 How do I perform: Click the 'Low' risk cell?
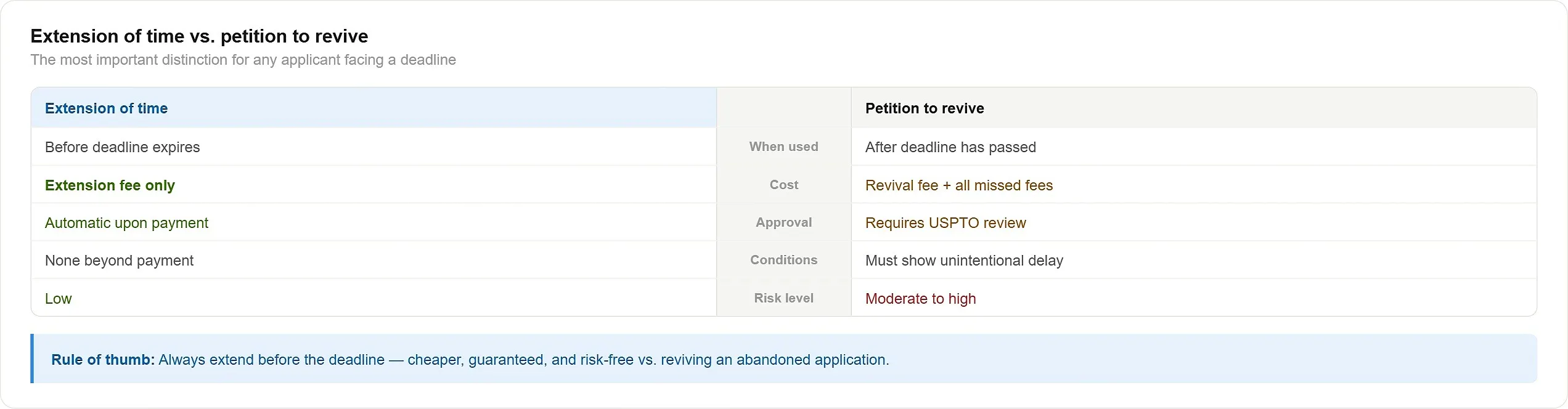(374, 299)
